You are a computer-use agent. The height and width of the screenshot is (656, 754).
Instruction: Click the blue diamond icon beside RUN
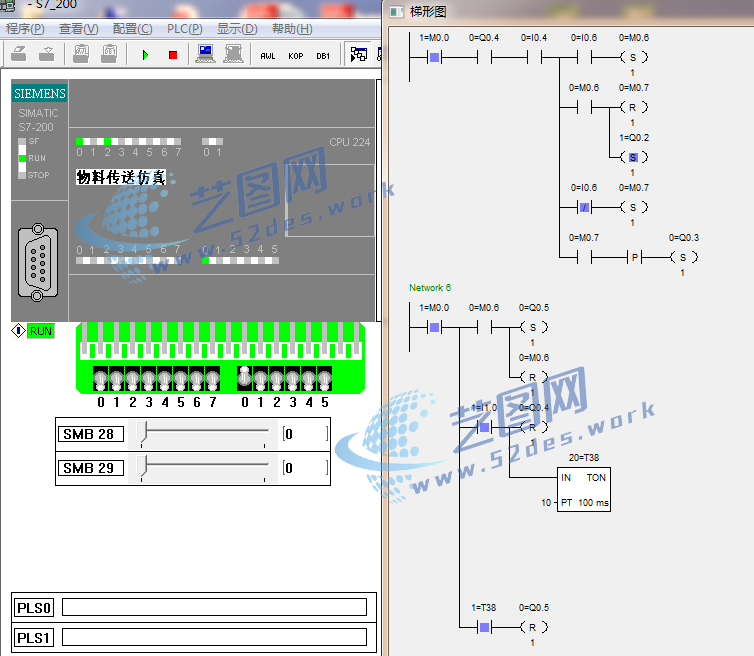(x=18, y=331)
